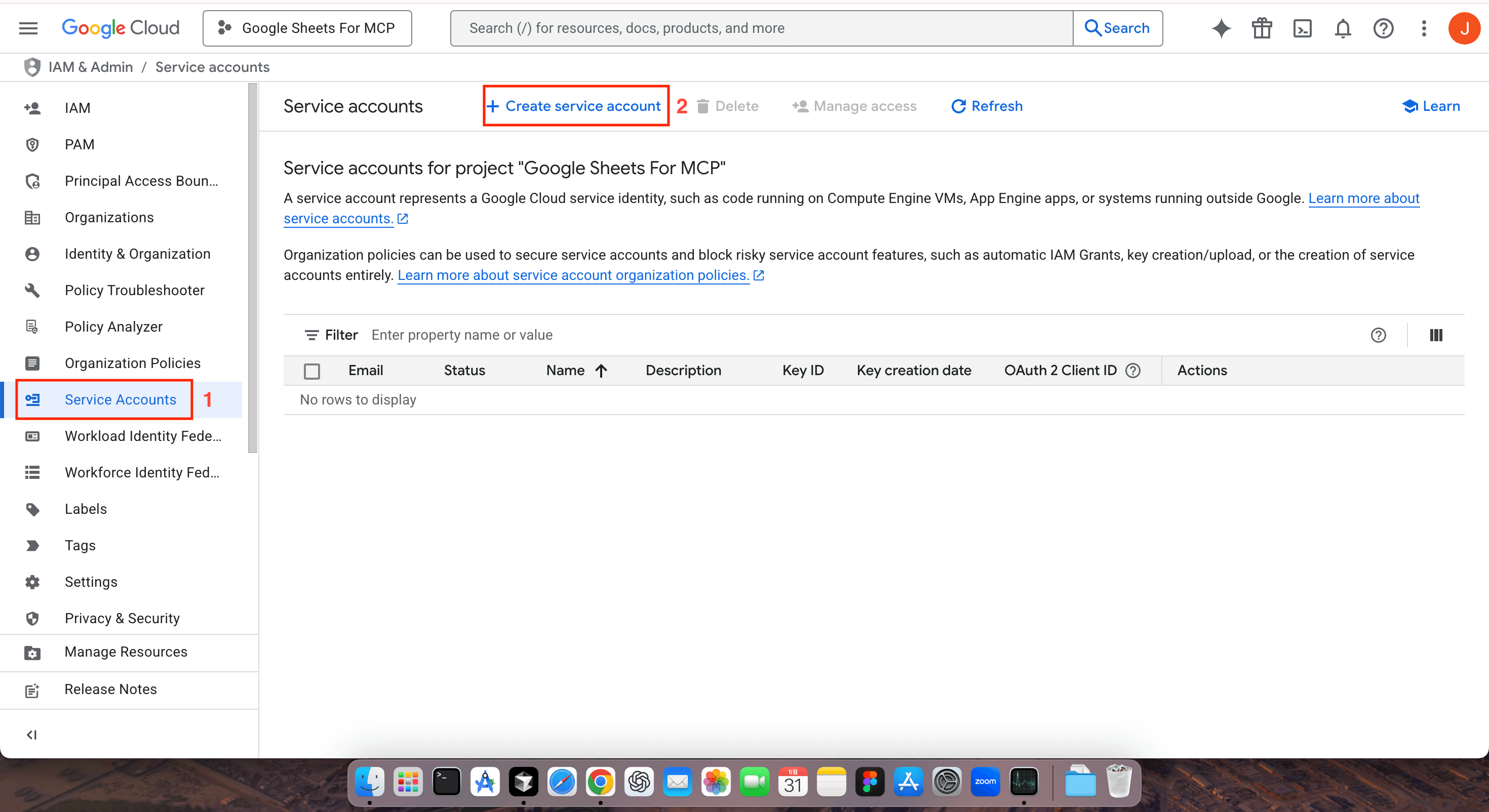This screenshot has width=1489, height=812.
Task: Toggle the select-all rows checkbox
Action: (312, 371)
